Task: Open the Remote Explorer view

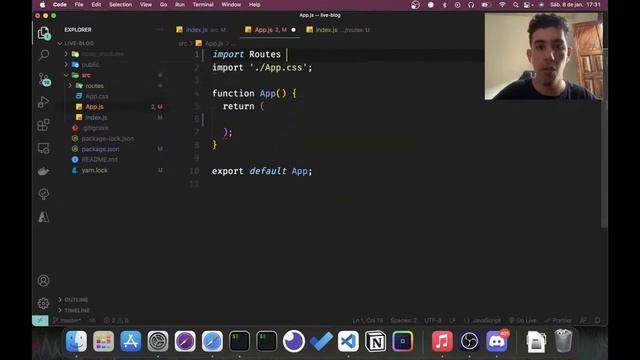Action: coord(44,148)
